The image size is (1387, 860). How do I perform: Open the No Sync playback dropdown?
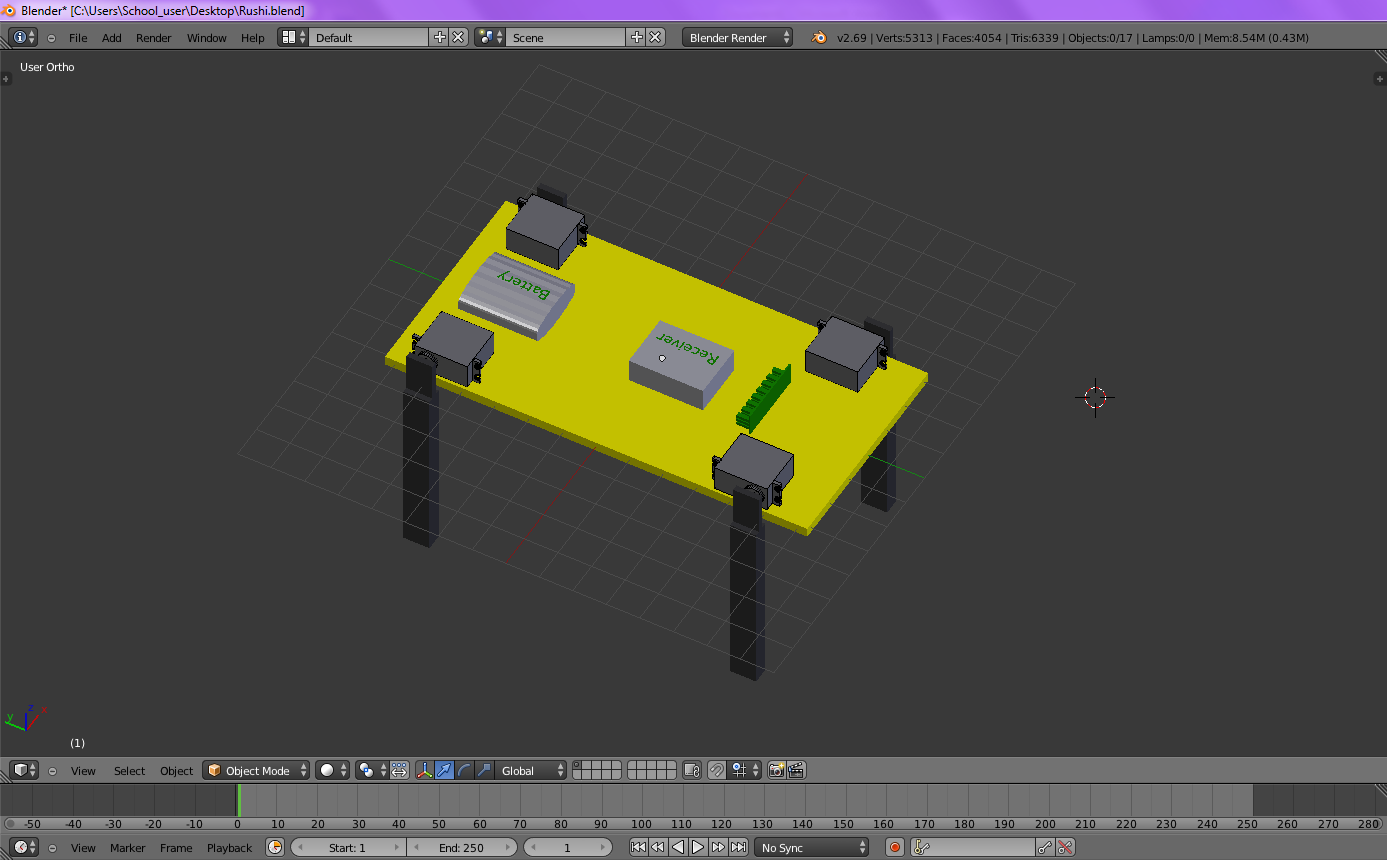pos(813,847)
